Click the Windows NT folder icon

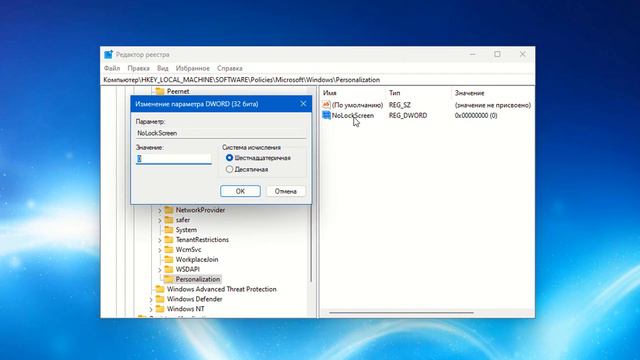click(x=160, y=309)
